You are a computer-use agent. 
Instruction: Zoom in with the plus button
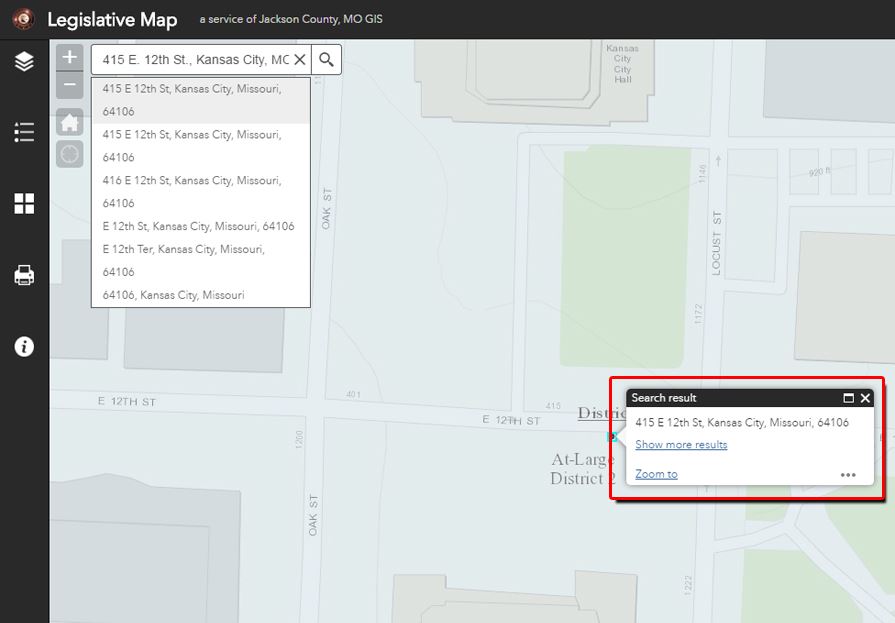69,58
